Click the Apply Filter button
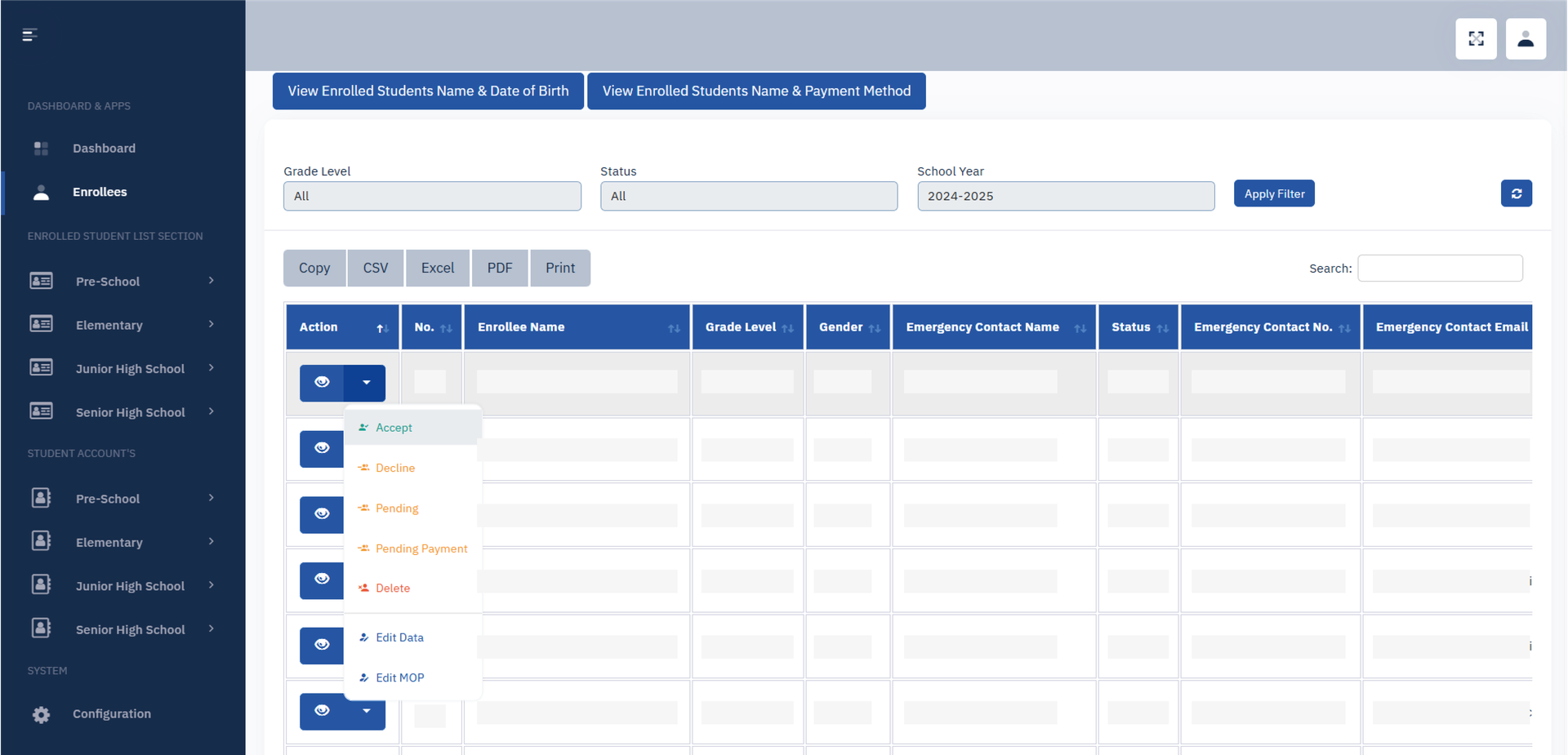This screenshot has height=755, width=1568. [x=1273, y=194]
